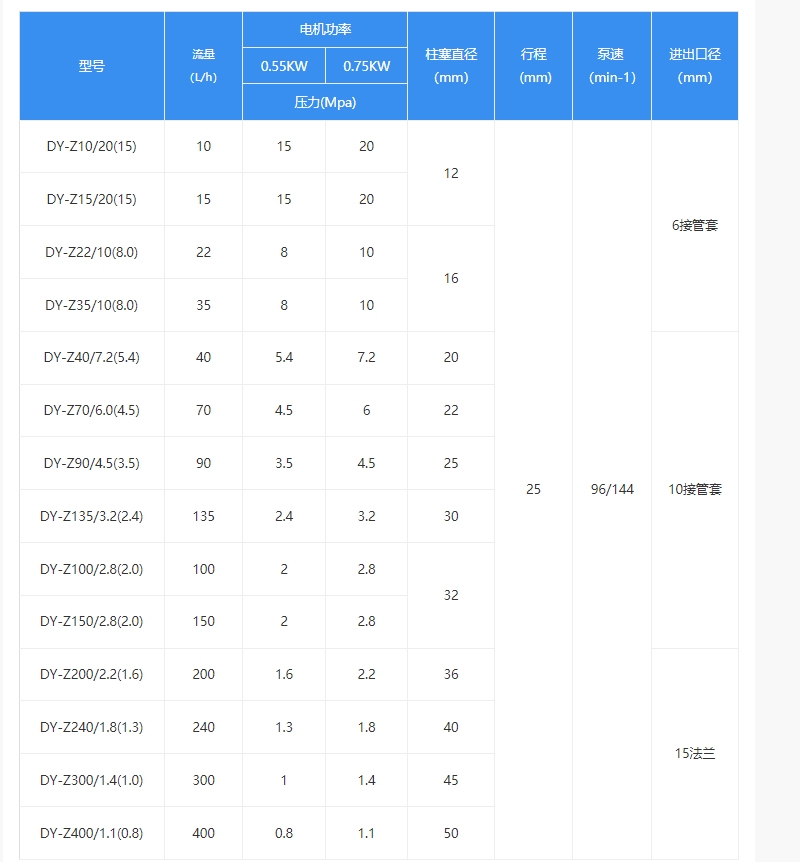Click plunger diameter 30 cell

[451, 516]
